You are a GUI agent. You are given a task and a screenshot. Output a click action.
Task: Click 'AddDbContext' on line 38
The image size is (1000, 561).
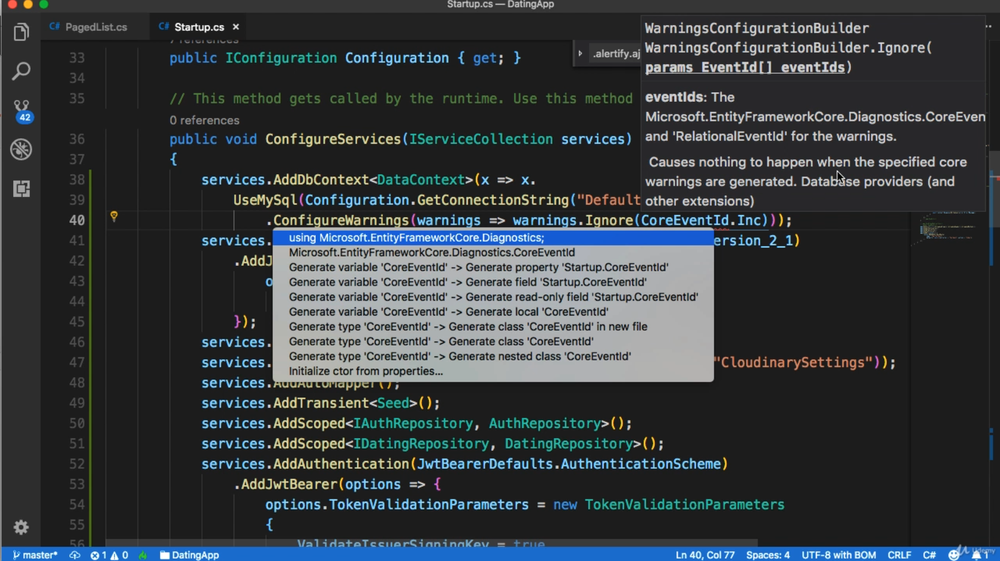click(x=321, y=180)
